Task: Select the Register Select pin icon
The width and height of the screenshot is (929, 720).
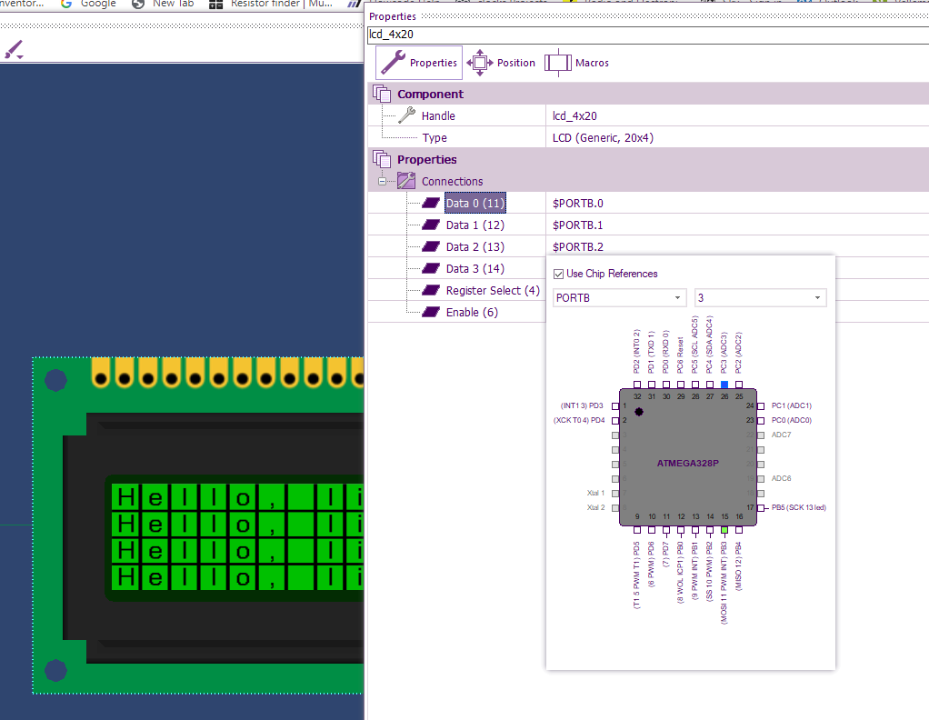Action: coord(432,290)
